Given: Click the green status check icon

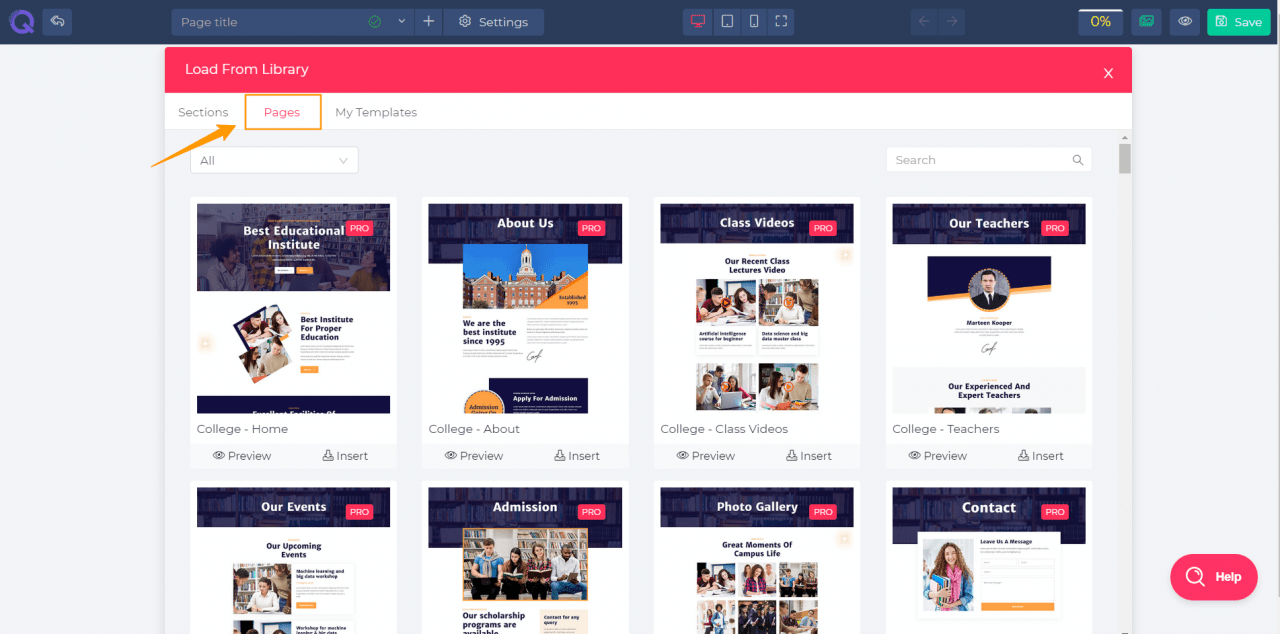Looking at the screenshot, I should click(375, 22).
